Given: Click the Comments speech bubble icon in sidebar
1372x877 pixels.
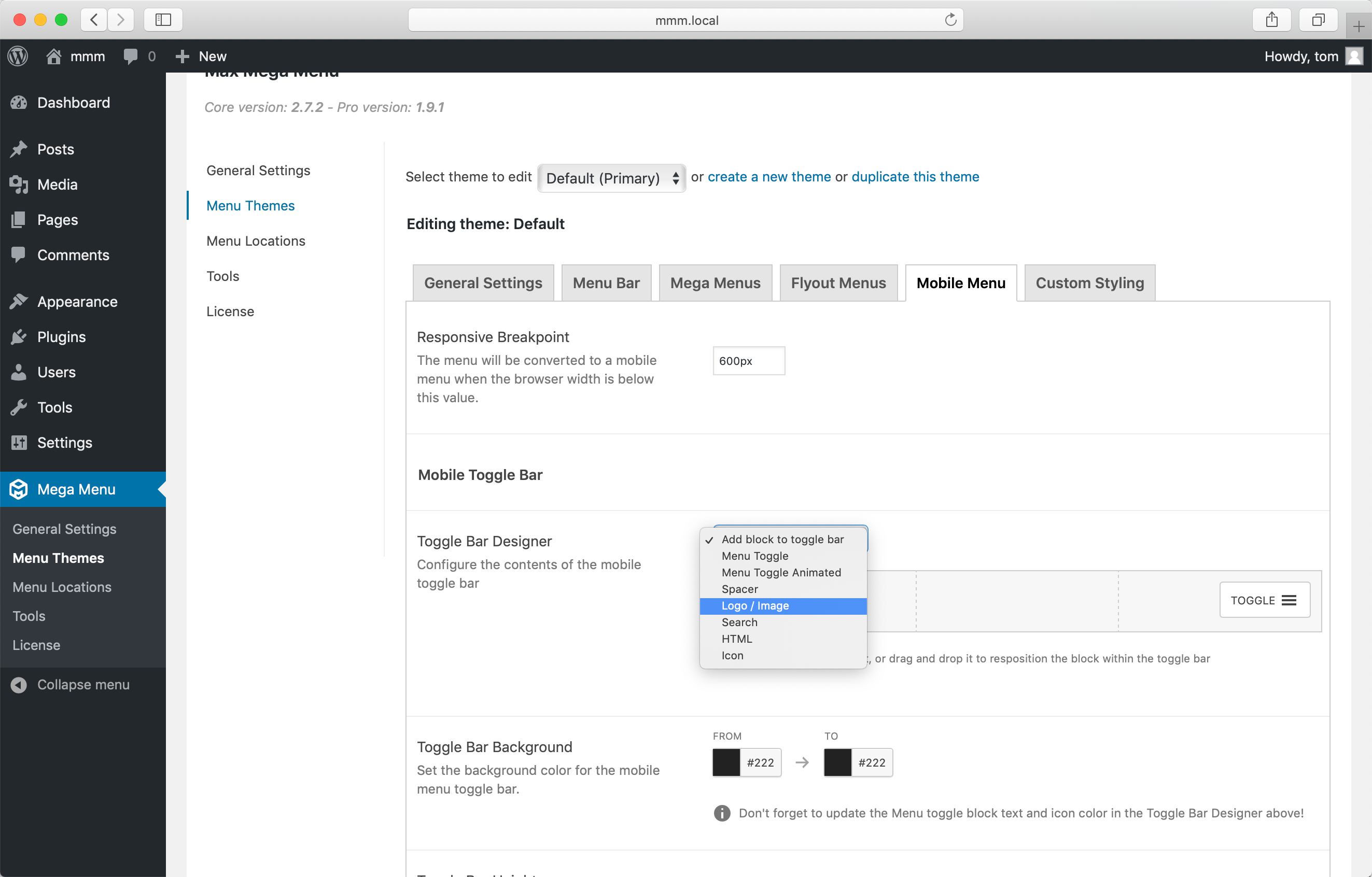Looking at the screenshot, I should (19, 255).
